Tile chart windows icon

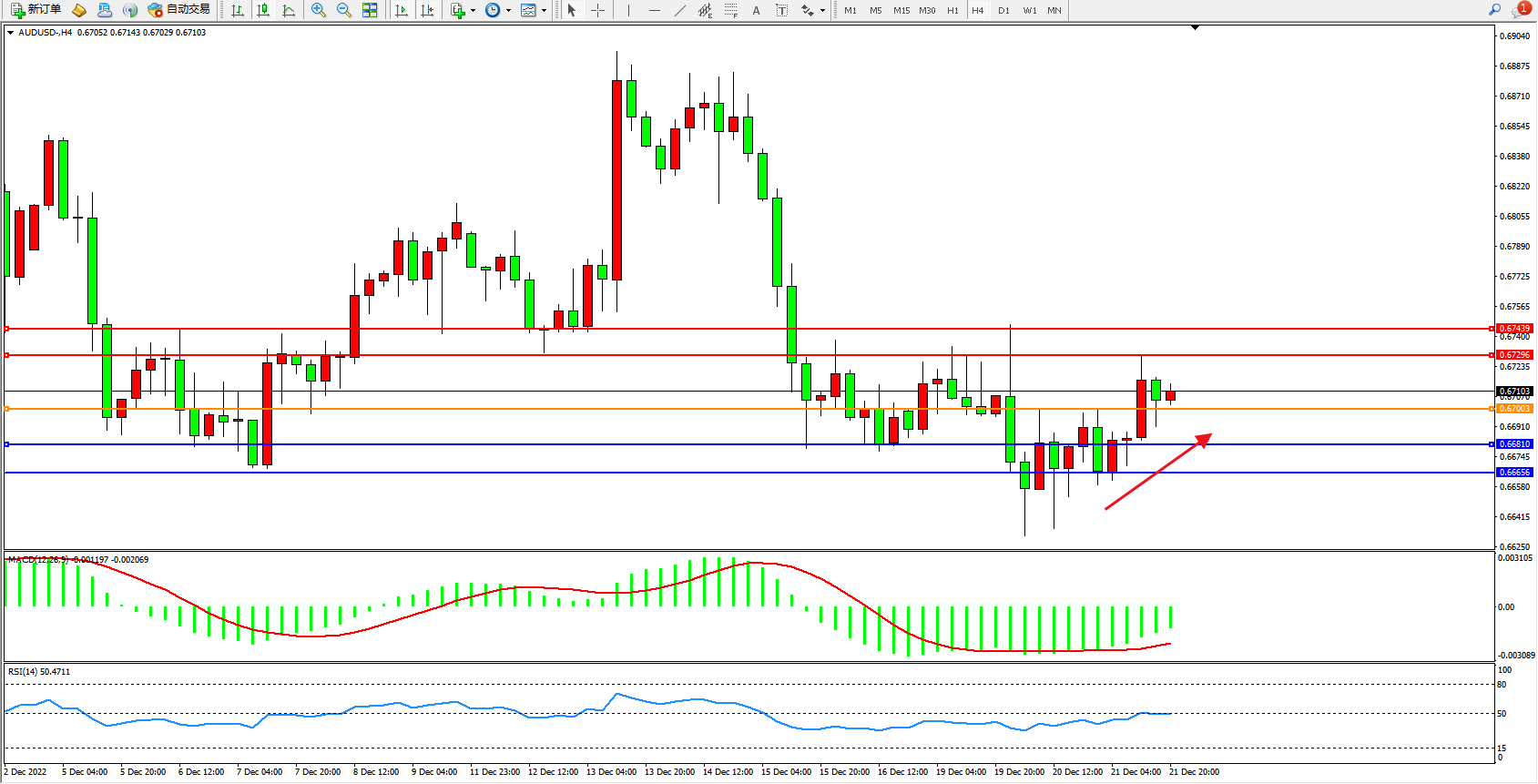[370, 10]
